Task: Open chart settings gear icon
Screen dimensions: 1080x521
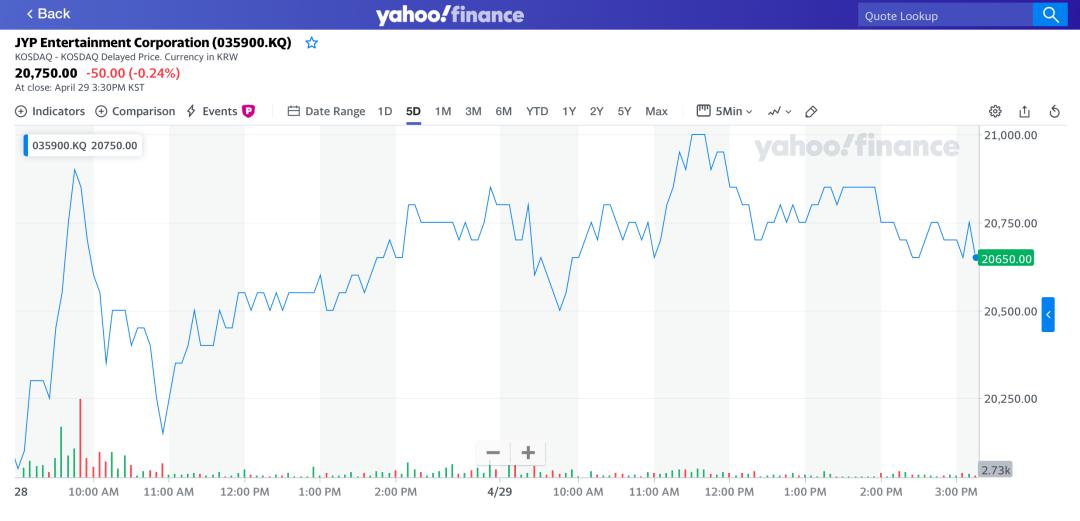Action: point(995,111)
